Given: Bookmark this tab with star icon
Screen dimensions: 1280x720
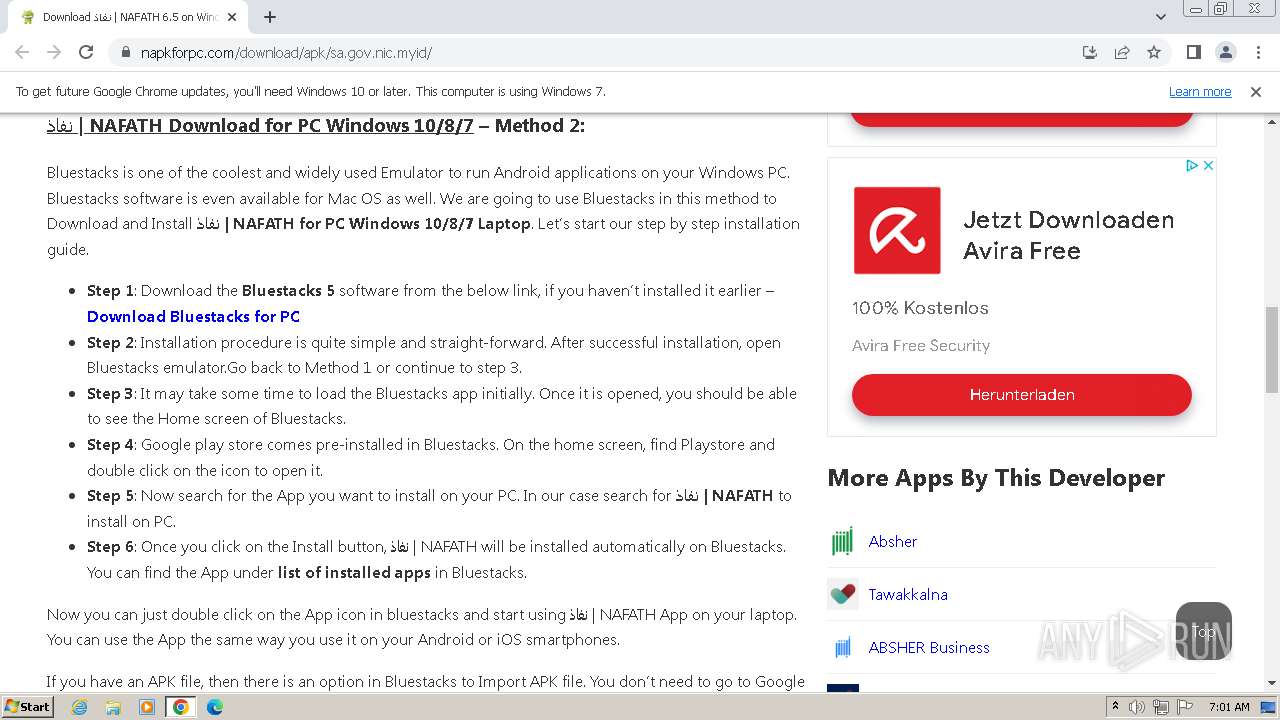Looking at the screenshot, I should pos(1154,52).
